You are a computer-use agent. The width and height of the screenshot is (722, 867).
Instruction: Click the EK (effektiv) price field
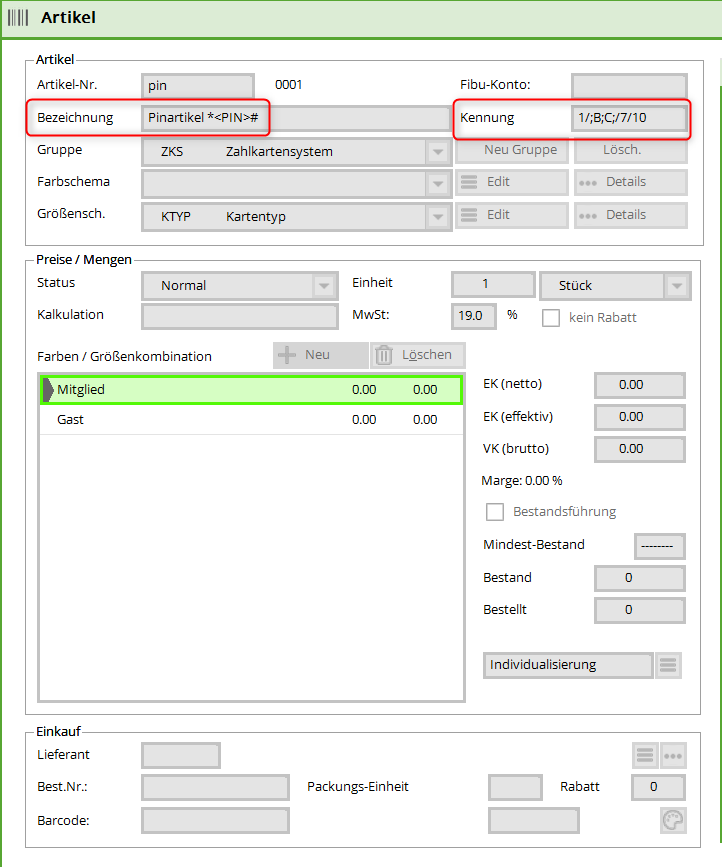[640, 417]
